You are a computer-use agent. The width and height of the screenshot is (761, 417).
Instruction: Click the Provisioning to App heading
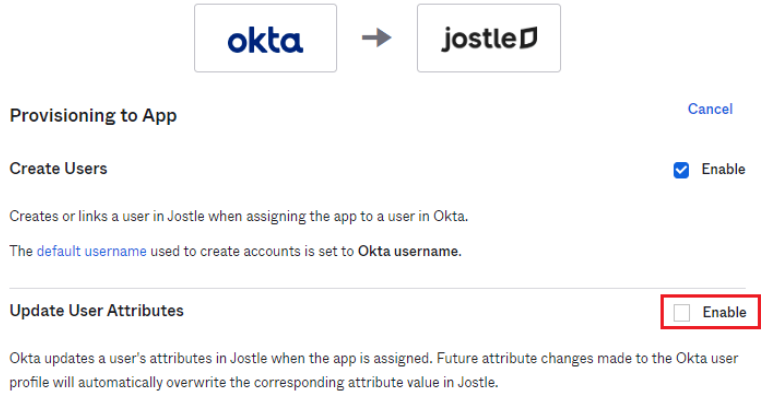pyautogui.click(x=93, y=116)
